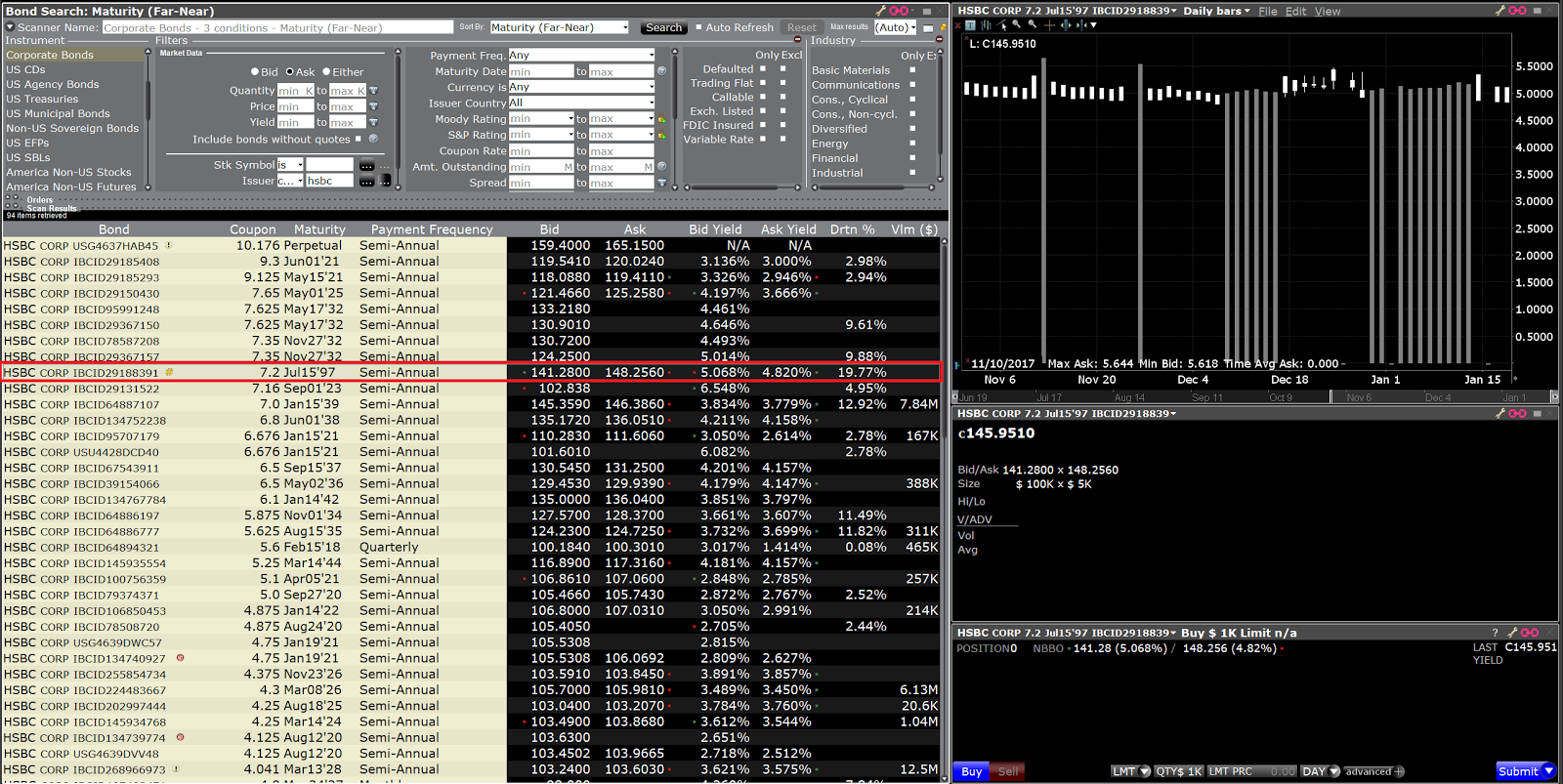
Task: Click the compress horizontal bars icon in chart
Action: [x=1080, y=25]
